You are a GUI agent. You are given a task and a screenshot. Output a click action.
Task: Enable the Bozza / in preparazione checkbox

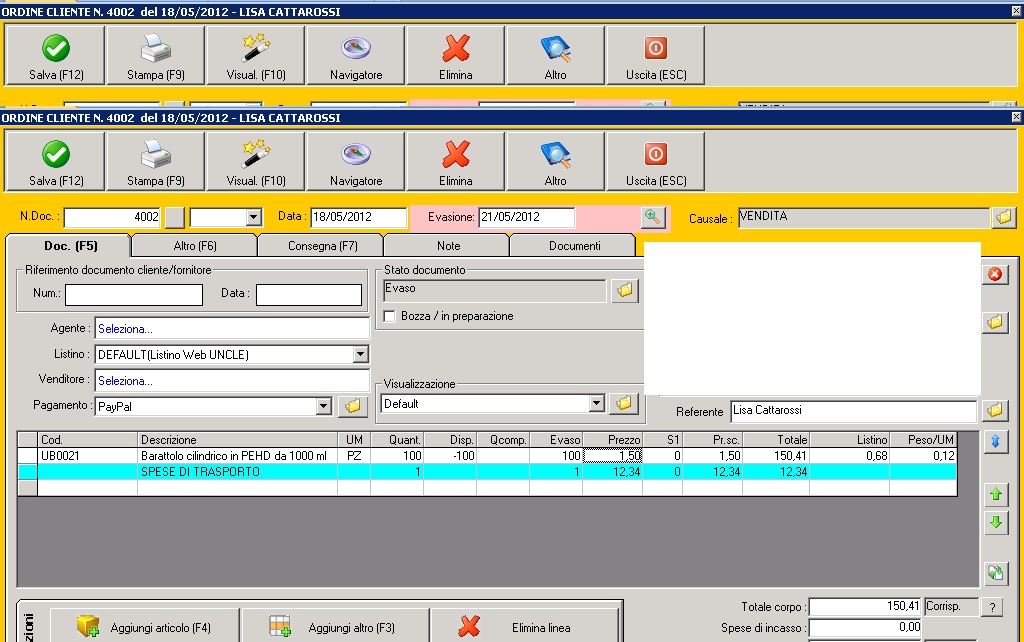(x=391, y=316)
